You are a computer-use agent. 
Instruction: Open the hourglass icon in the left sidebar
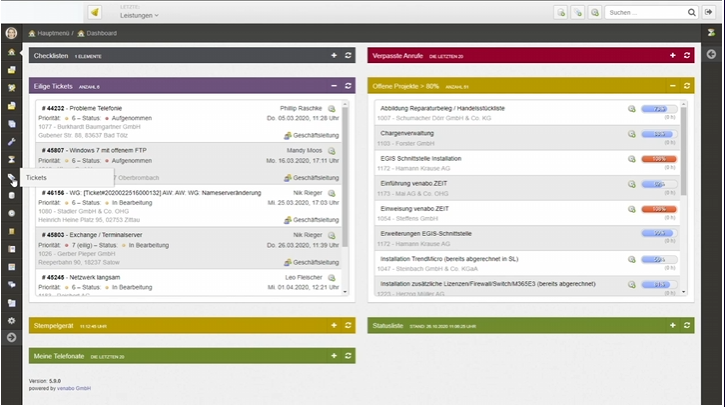coord(12,160)
